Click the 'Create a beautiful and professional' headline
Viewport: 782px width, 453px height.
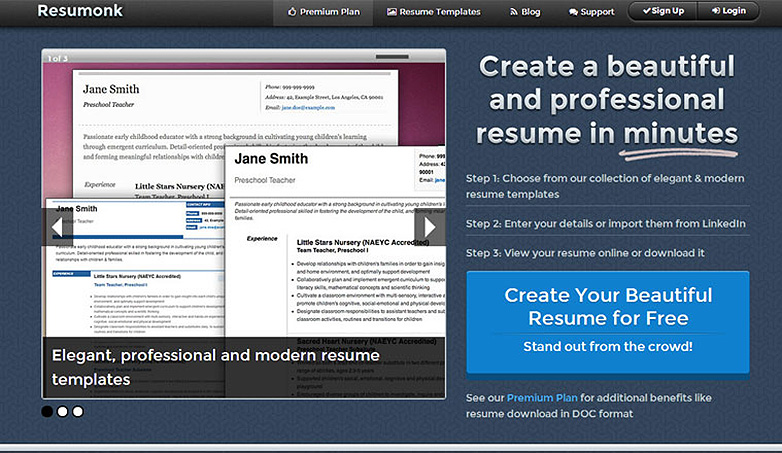(606, 100)
